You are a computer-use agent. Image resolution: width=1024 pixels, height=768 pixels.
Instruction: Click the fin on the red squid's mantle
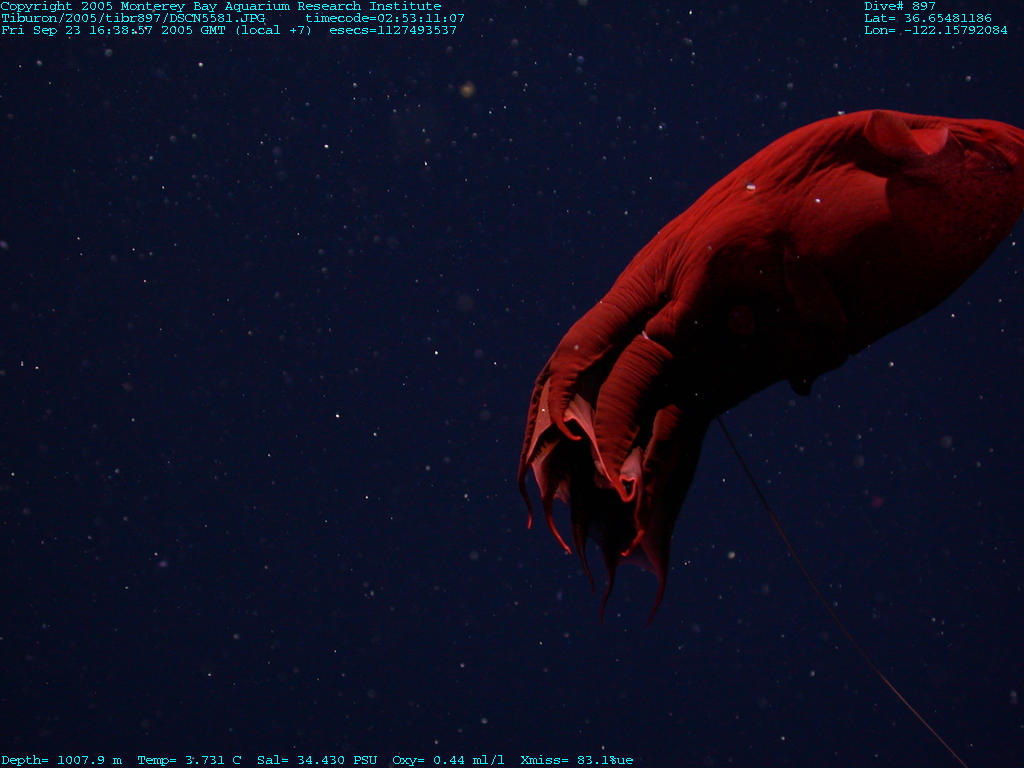tap(905, 135)
